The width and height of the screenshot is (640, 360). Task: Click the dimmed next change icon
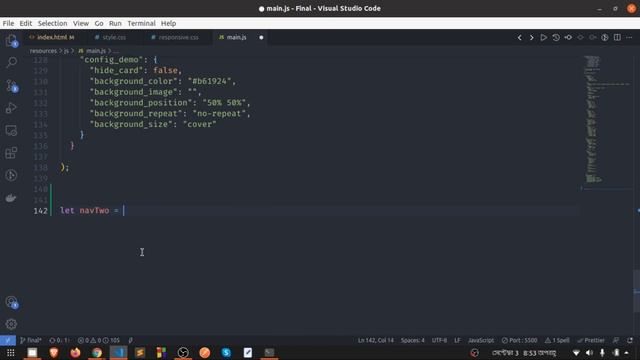click(593, 38)
